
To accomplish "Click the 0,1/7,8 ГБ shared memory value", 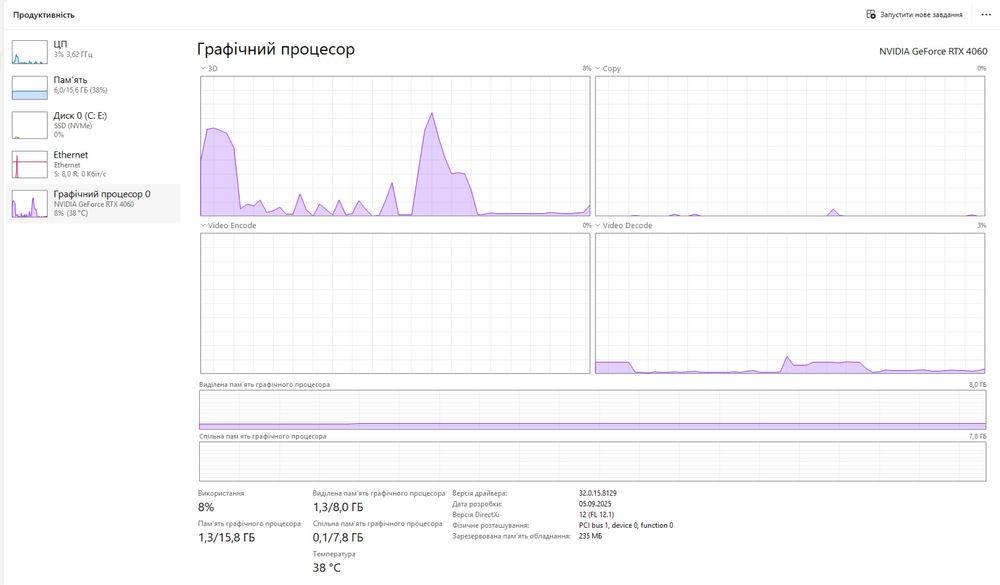I will click(x=338, y=538).
